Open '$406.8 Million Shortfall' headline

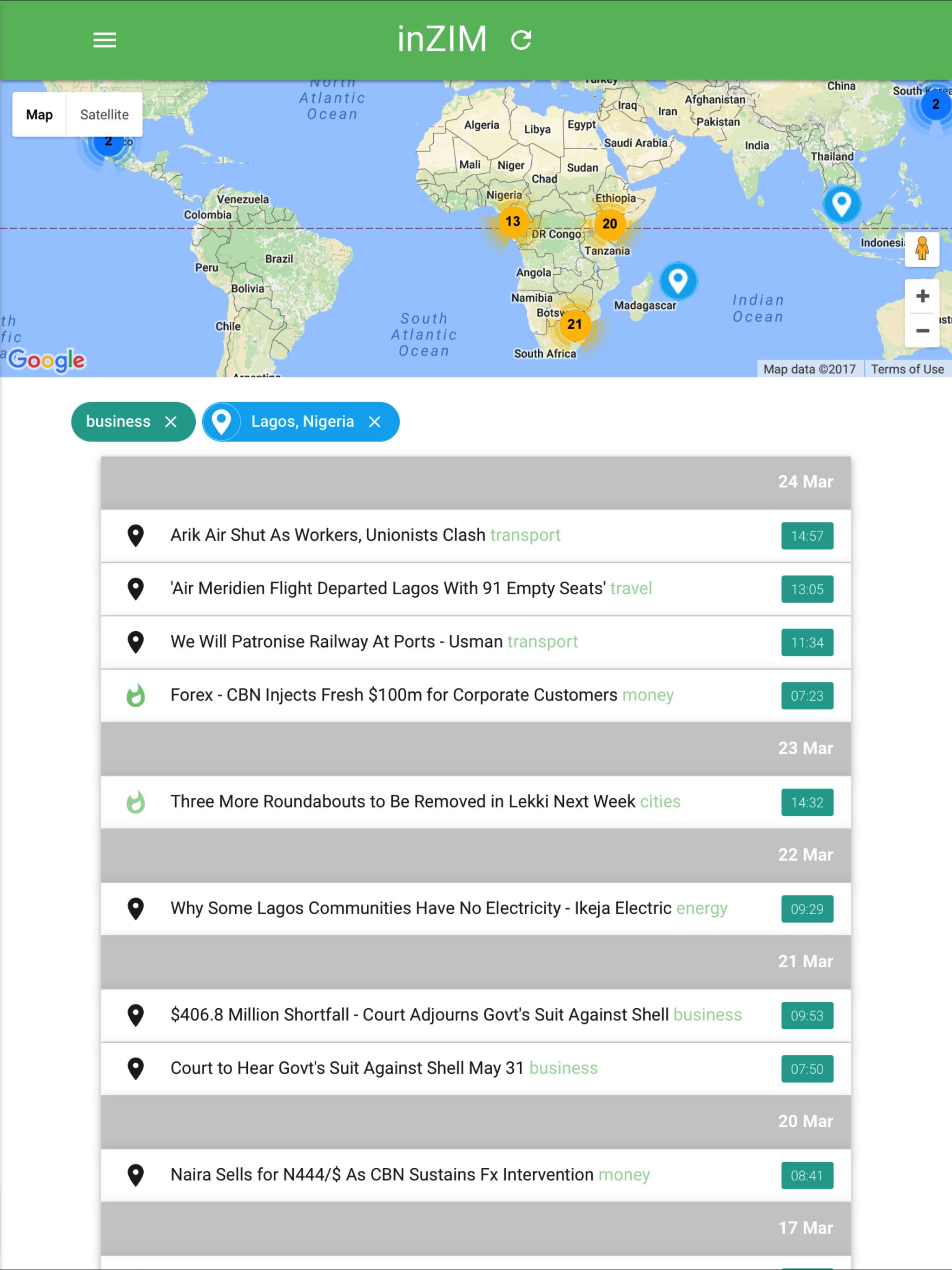coord(420,1015)
